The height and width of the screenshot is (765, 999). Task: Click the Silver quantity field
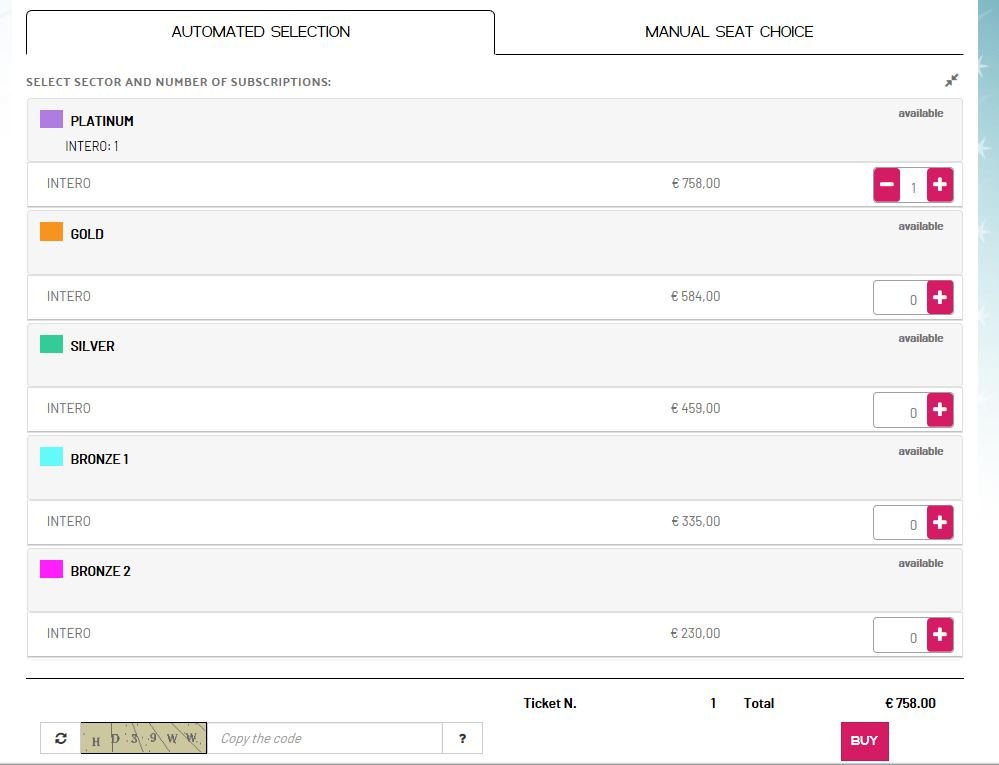click(901, 410)
